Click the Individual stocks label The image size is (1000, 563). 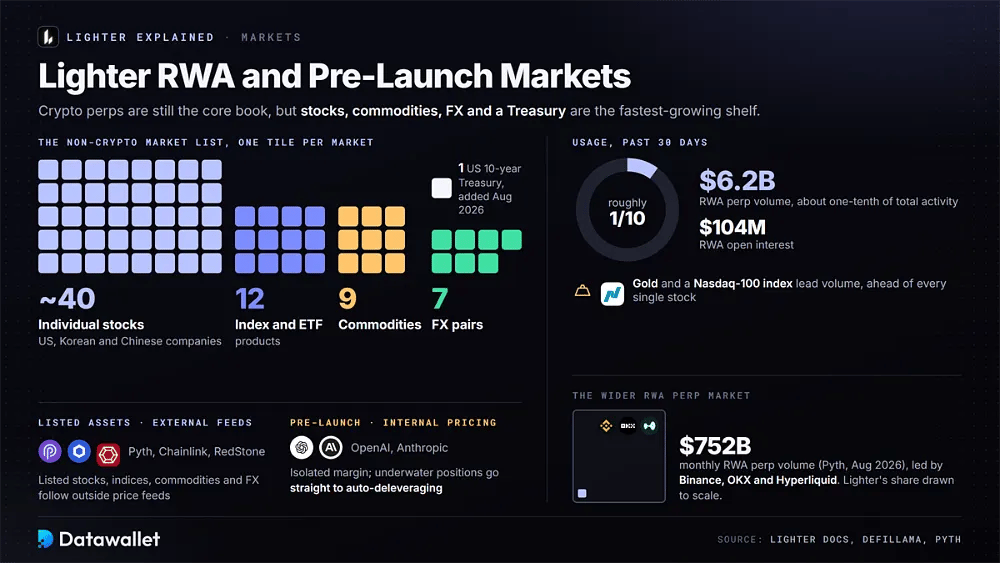(x=91, y=325)
